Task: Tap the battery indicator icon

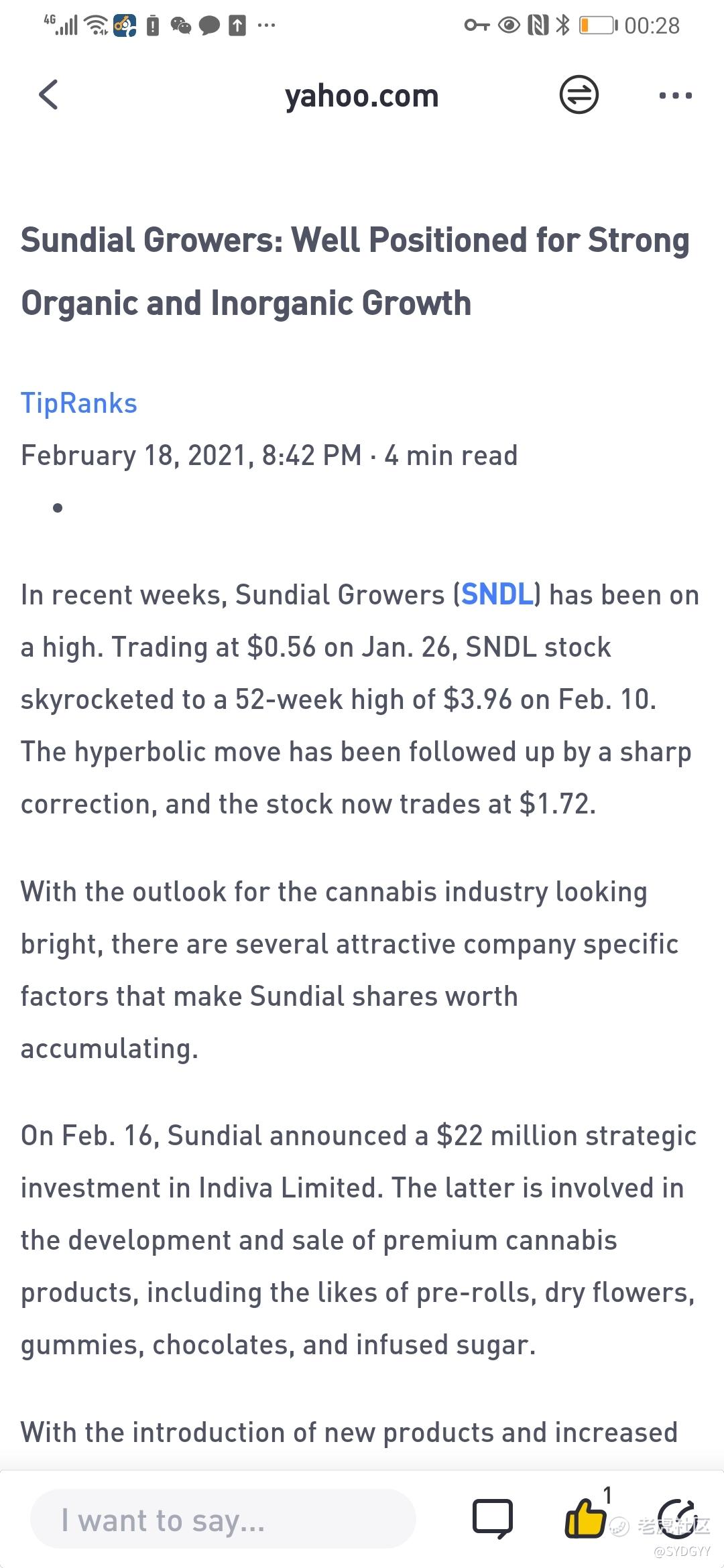Action: 598,25
